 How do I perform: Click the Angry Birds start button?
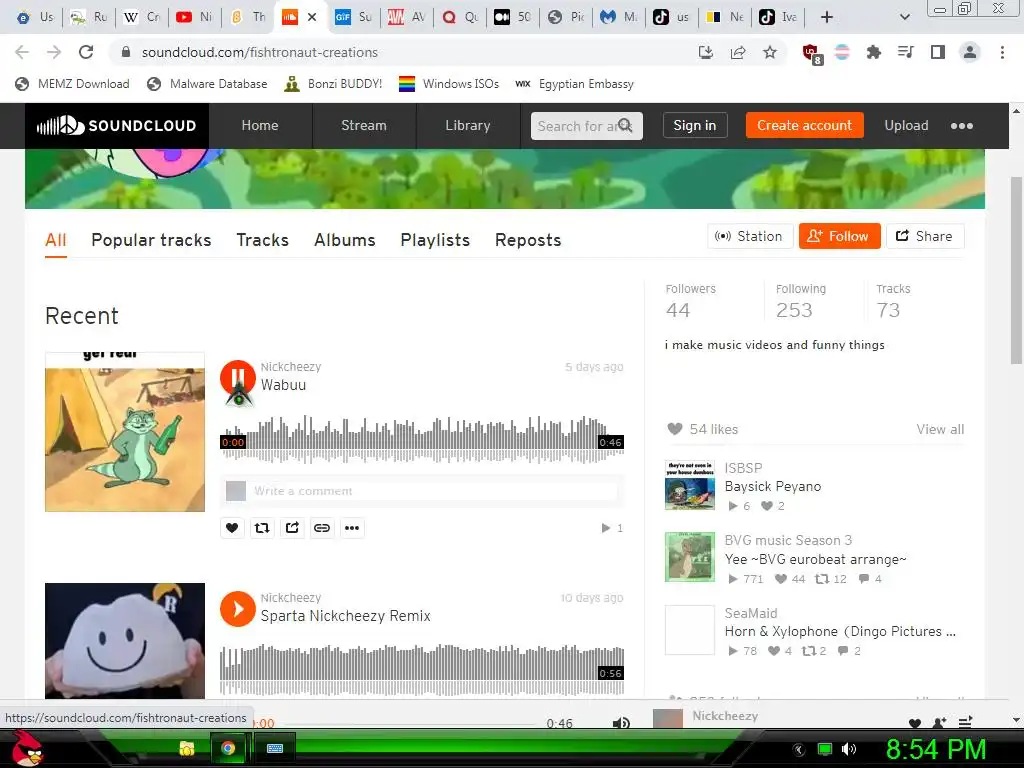point(27,748)
